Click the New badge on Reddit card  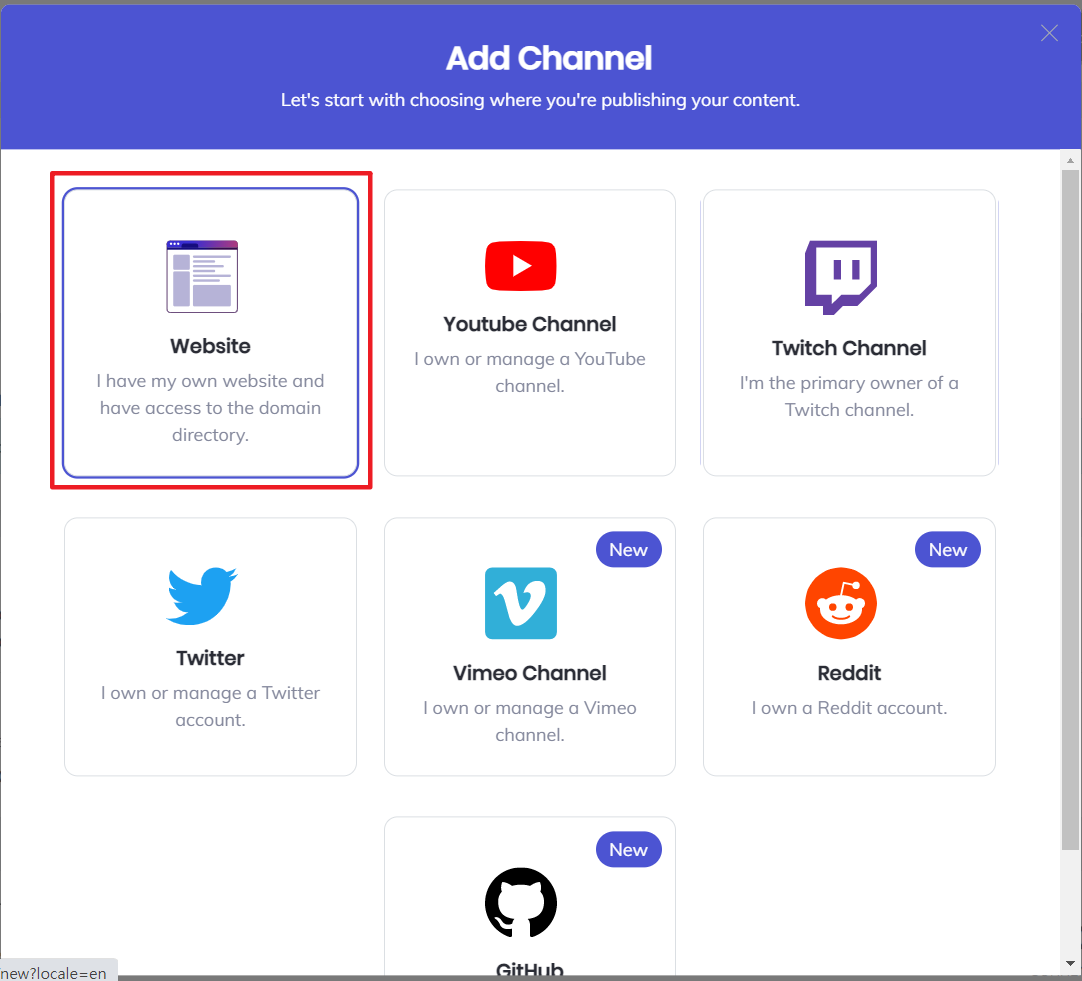tap(947, 549)
